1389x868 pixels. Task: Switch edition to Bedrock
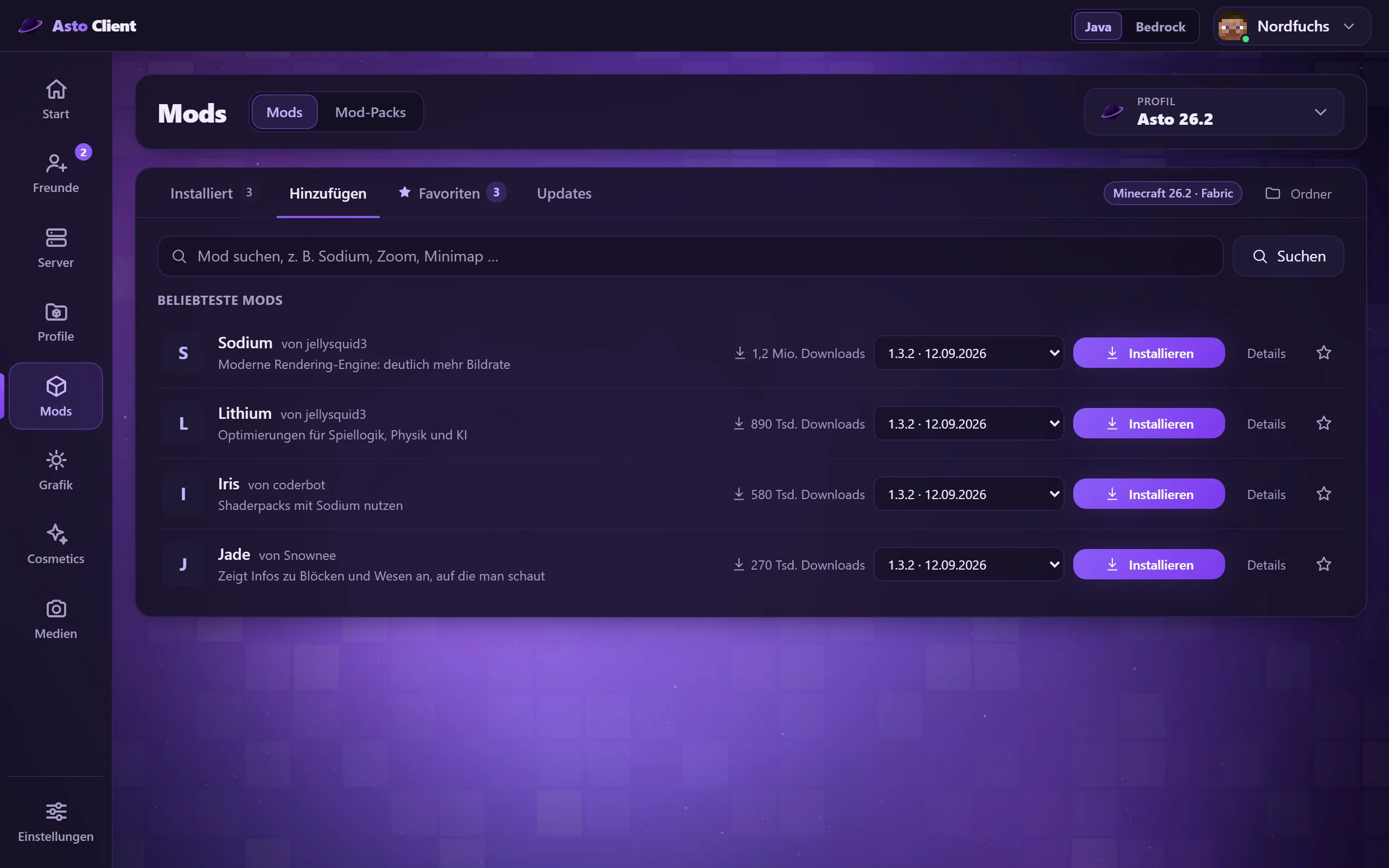tap(1160, 27)
